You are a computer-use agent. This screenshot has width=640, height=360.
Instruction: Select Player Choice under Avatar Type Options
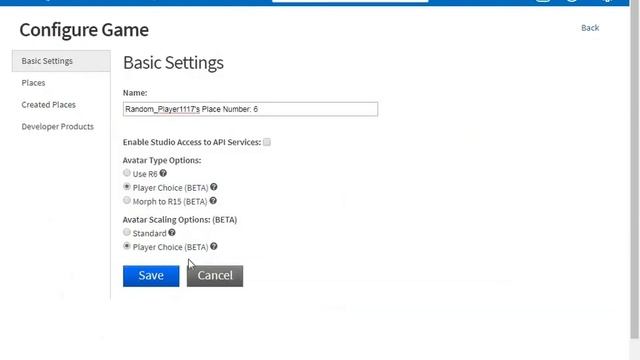coord(127,187)
